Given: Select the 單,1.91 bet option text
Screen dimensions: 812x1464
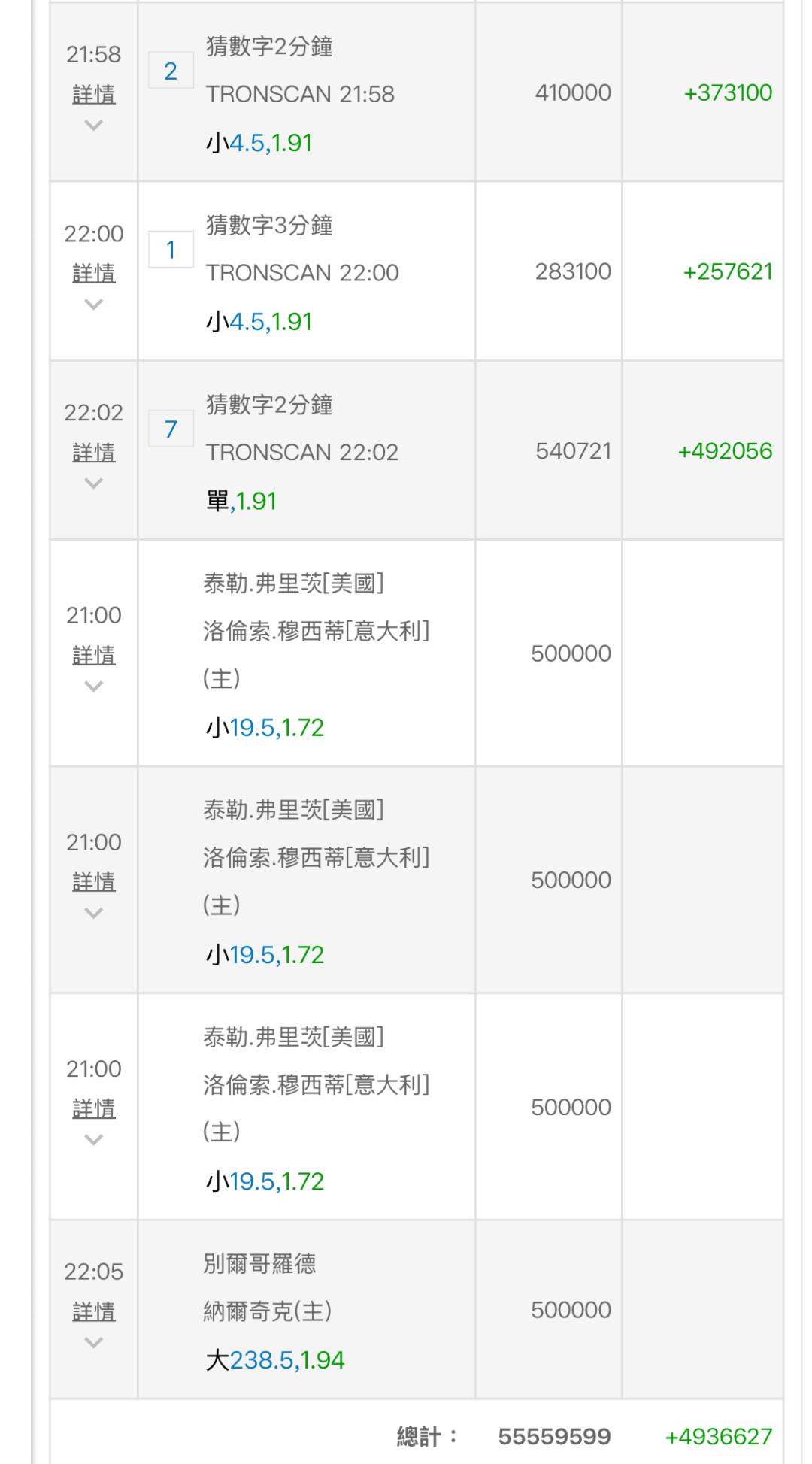Looking at the screenshot, I should click(241, 501).
